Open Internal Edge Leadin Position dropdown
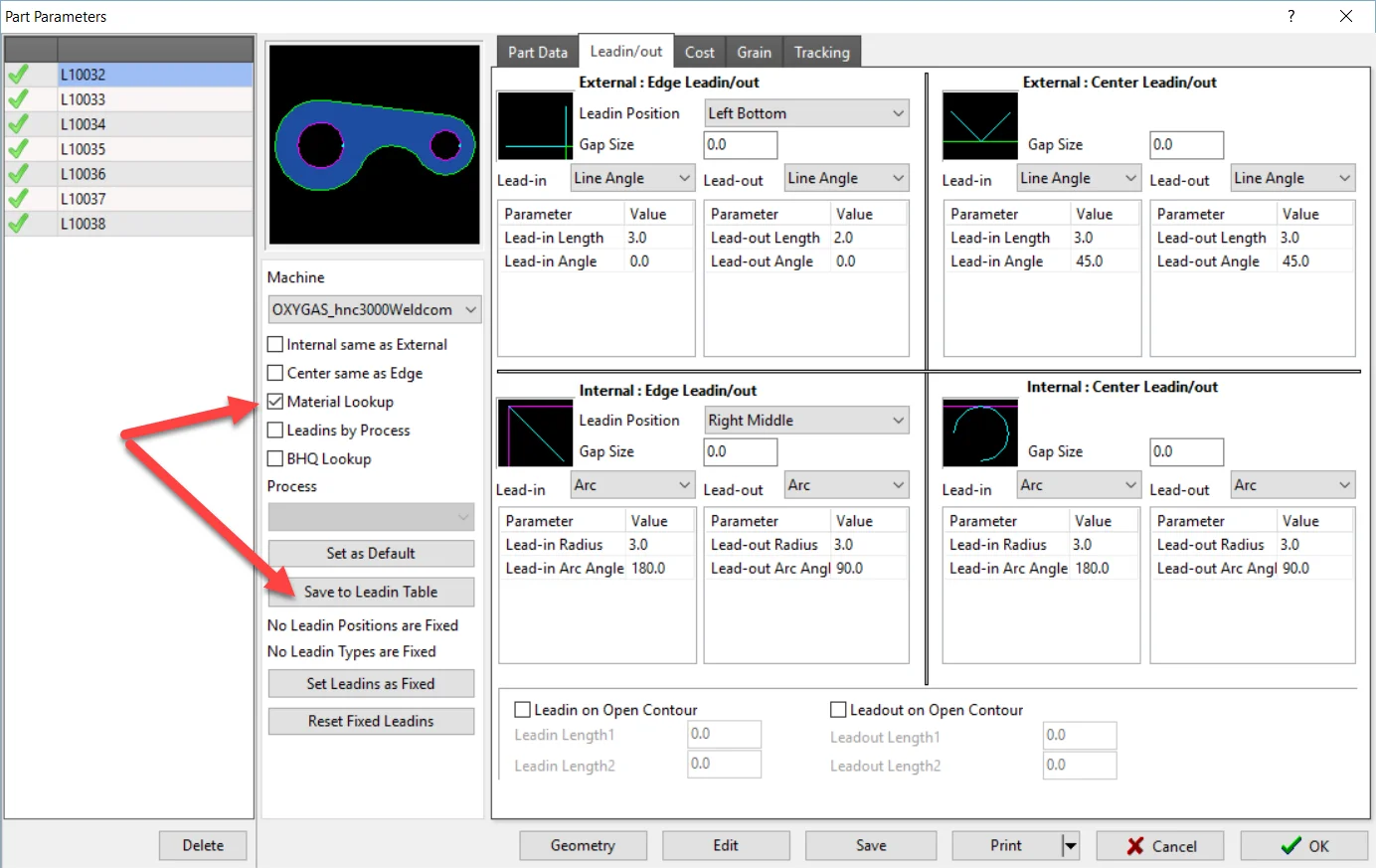Screen dimensions: 1376x868 tap(806, 421)
